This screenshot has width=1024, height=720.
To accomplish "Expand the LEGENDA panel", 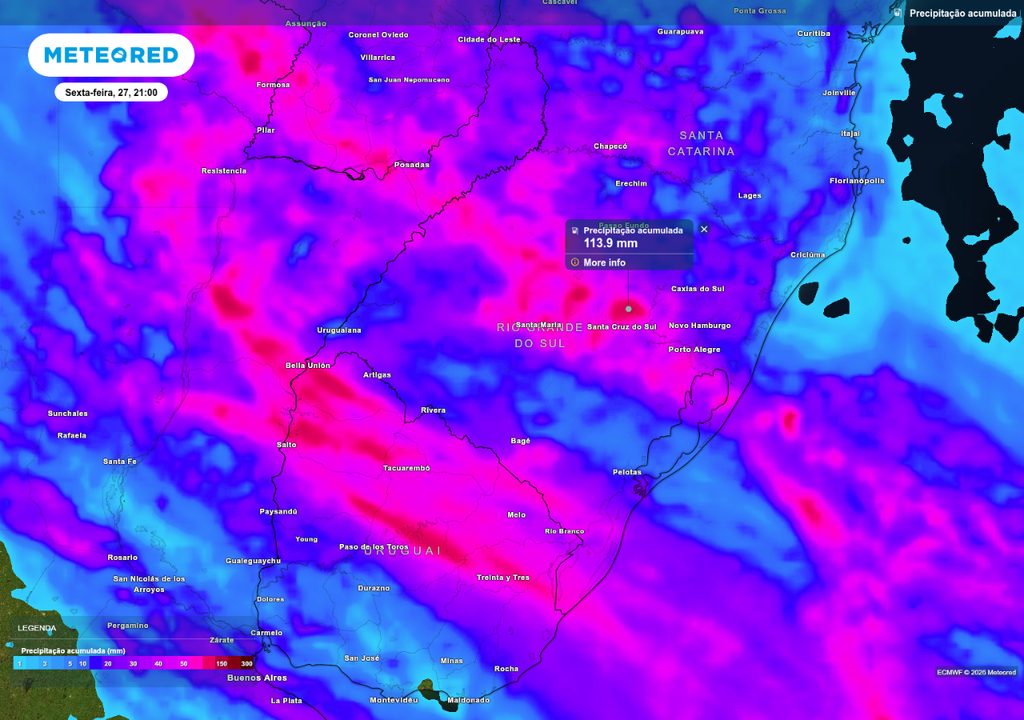I will 38,629.
